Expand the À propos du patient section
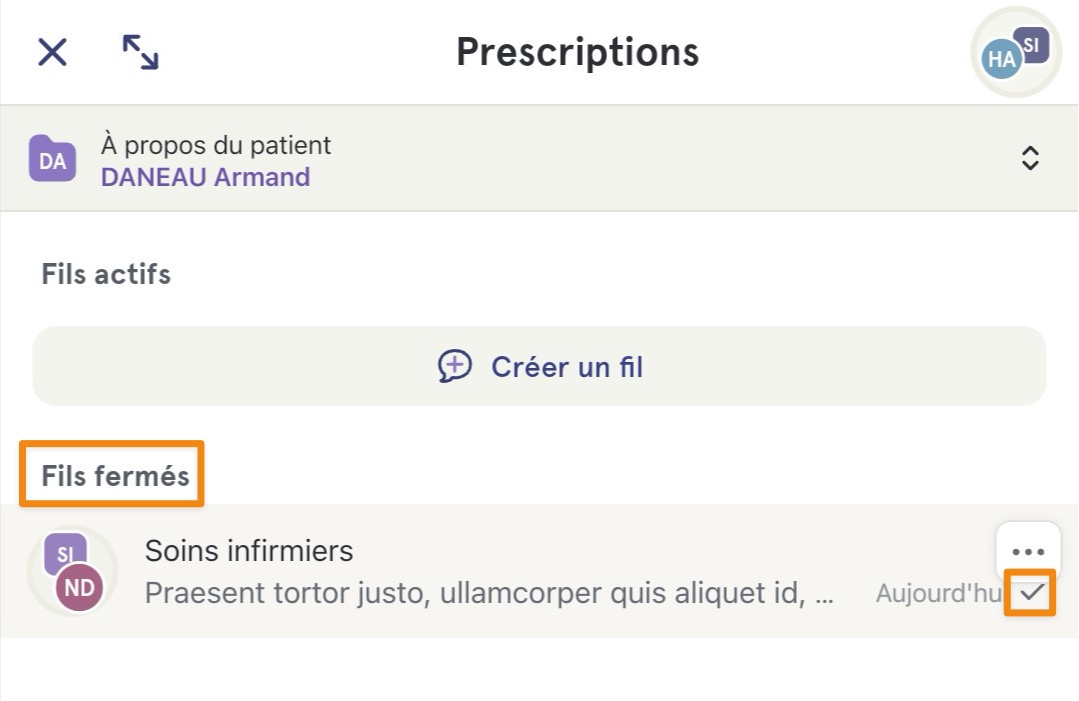 [x=1029, y=158]
